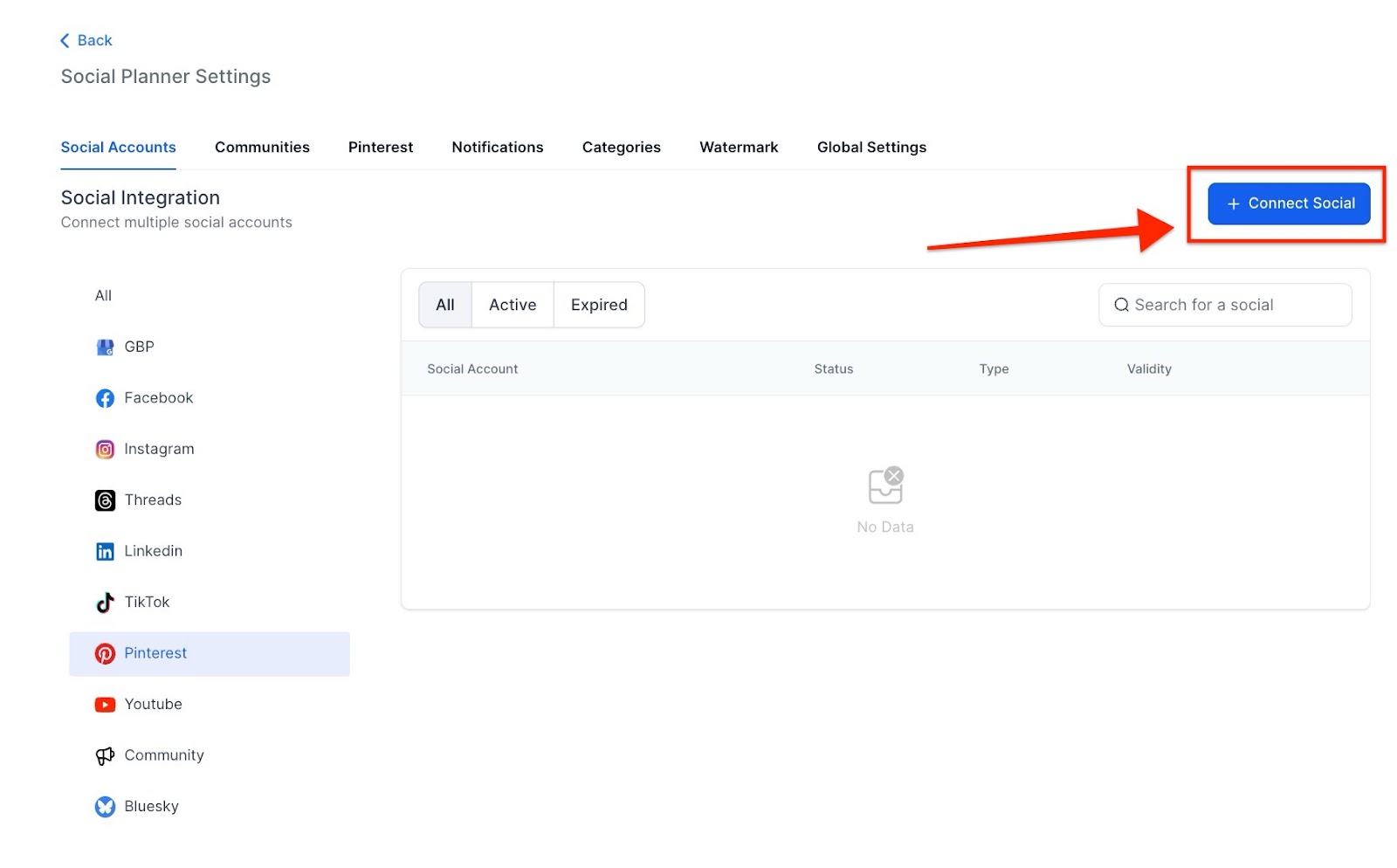Filter accounts by Expired status

click(599, 305)
